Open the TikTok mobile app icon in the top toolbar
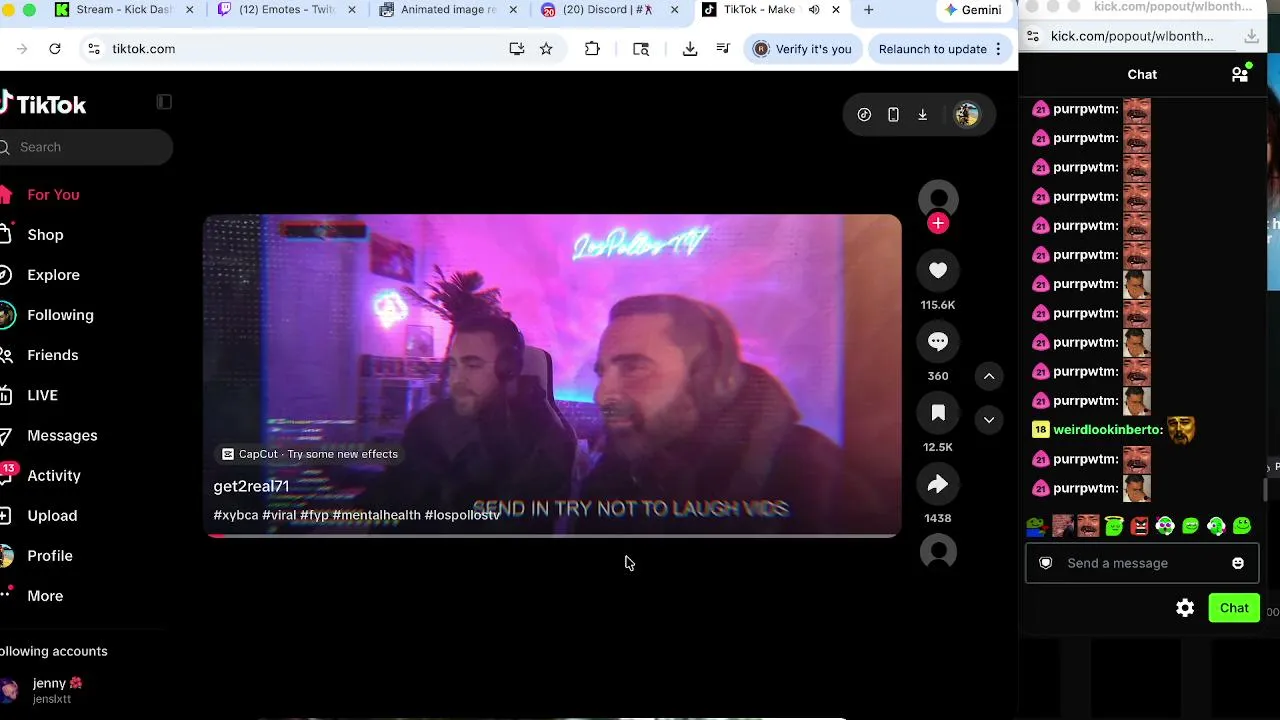Viewport: 1280px width, 720px height. point(893,115)
